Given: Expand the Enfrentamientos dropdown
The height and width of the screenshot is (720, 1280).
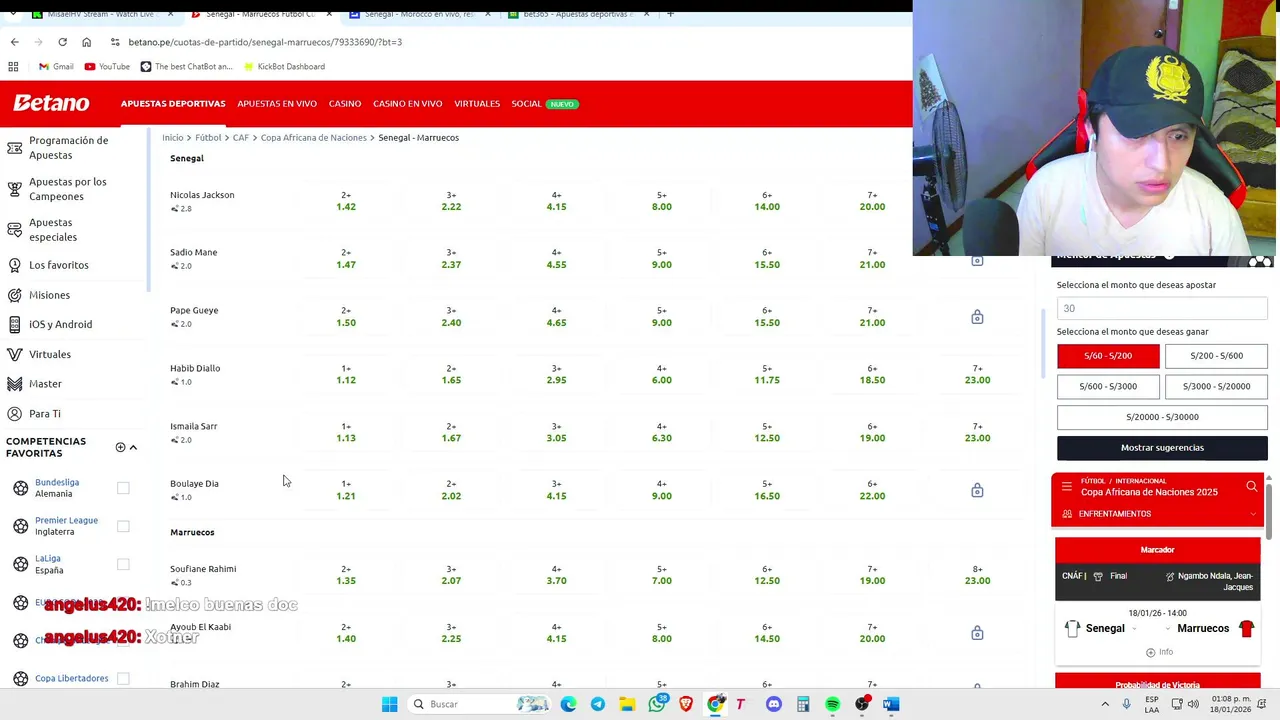Looking at the screenshot, I should click(1158, 514).
